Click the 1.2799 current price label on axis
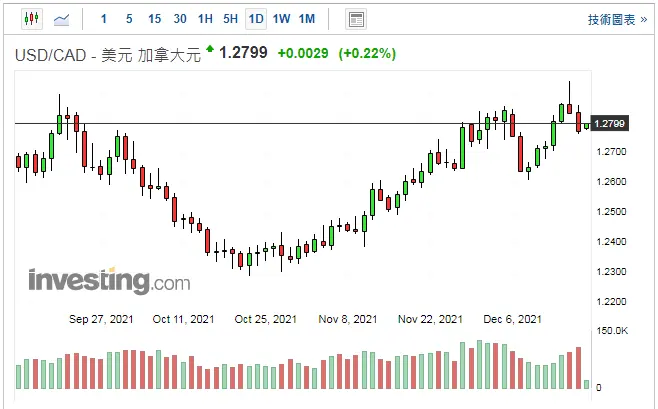 tap(609, 124)
